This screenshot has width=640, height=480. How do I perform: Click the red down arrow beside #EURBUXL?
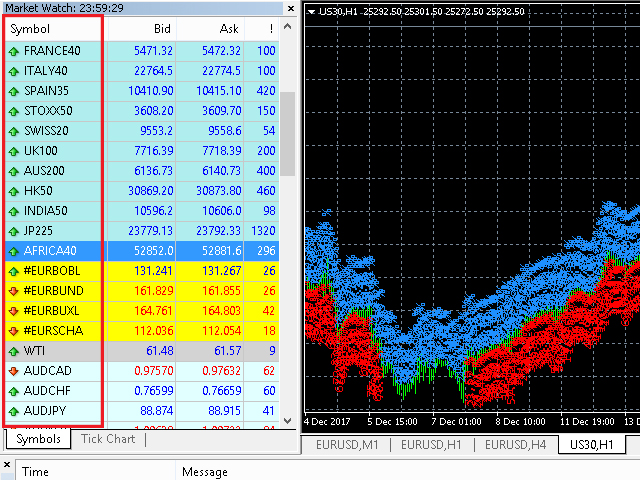pos(14,311)
